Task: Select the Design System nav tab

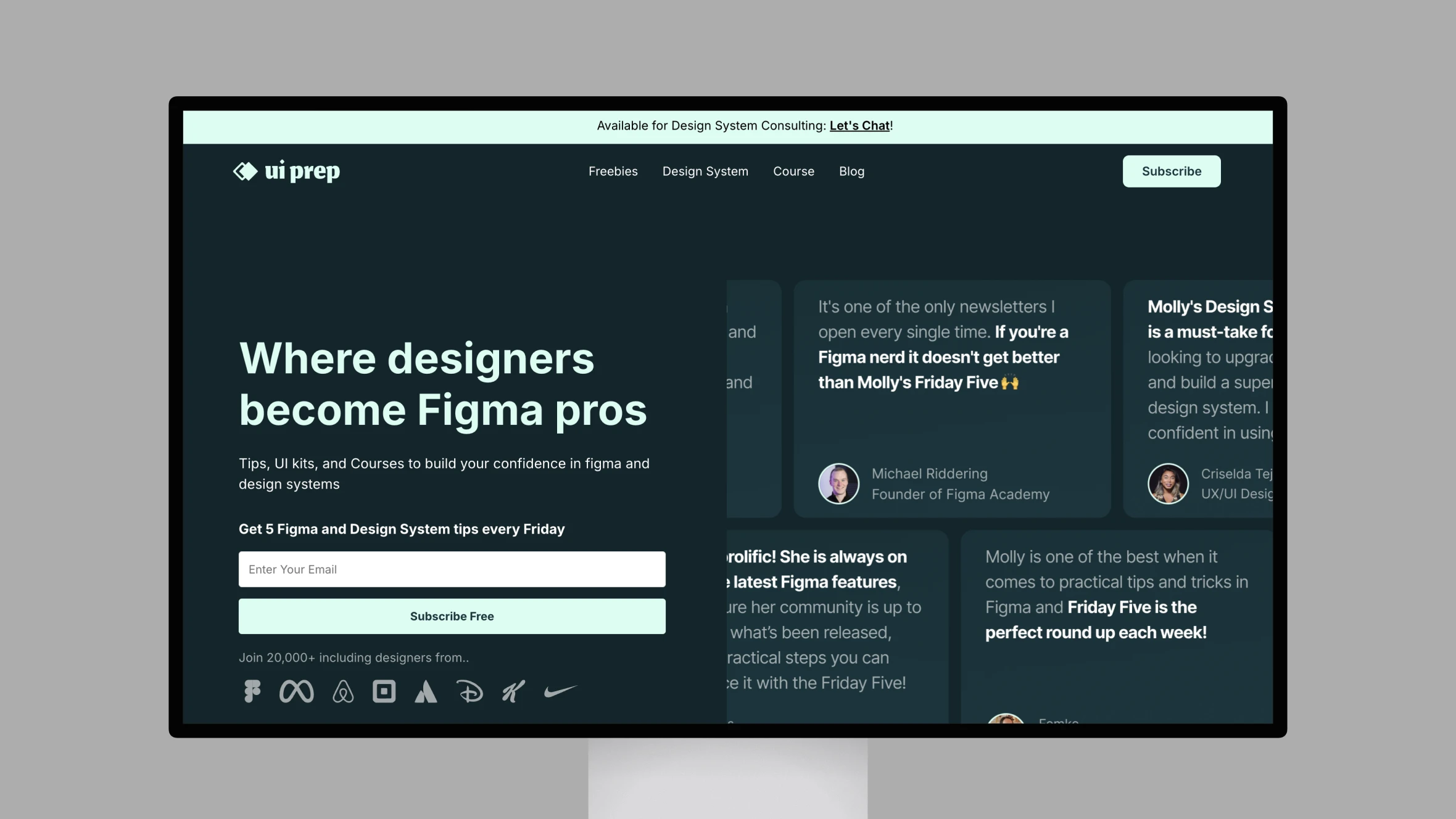Action: (x=706, y=171)
